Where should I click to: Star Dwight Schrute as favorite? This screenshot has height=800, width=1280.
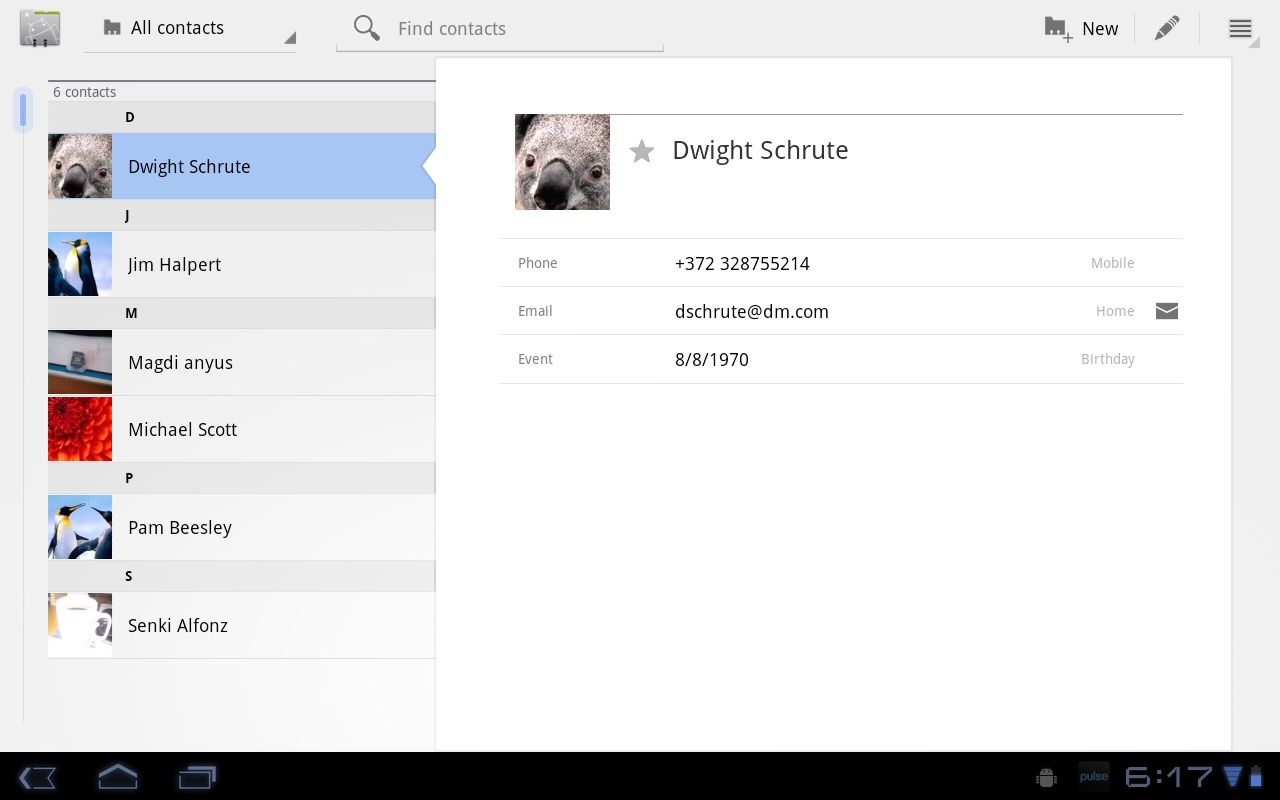point(642,151)
